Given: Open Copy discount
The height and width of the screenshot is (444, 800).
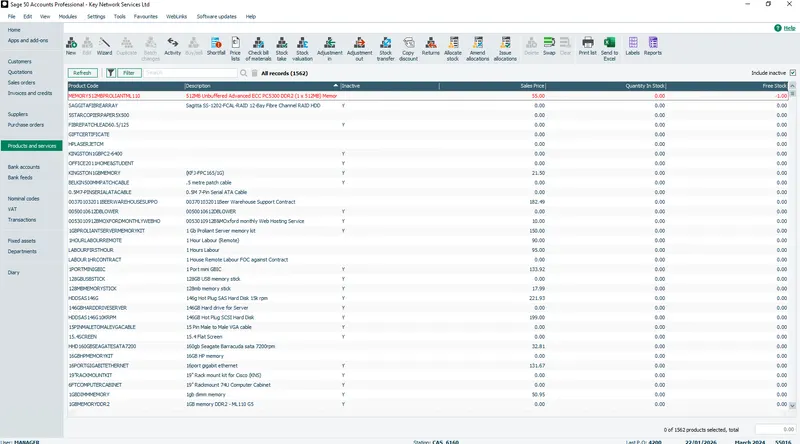Looking at the screenshot, I should [408, 49].
